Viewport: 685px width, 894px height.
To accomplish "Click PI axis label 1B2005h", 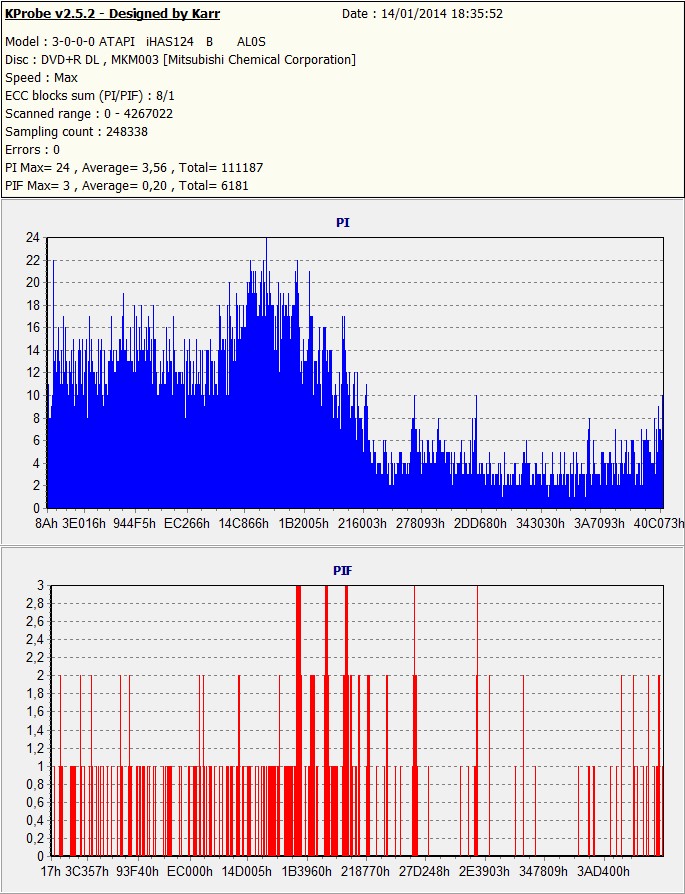I will click(303, 523).
